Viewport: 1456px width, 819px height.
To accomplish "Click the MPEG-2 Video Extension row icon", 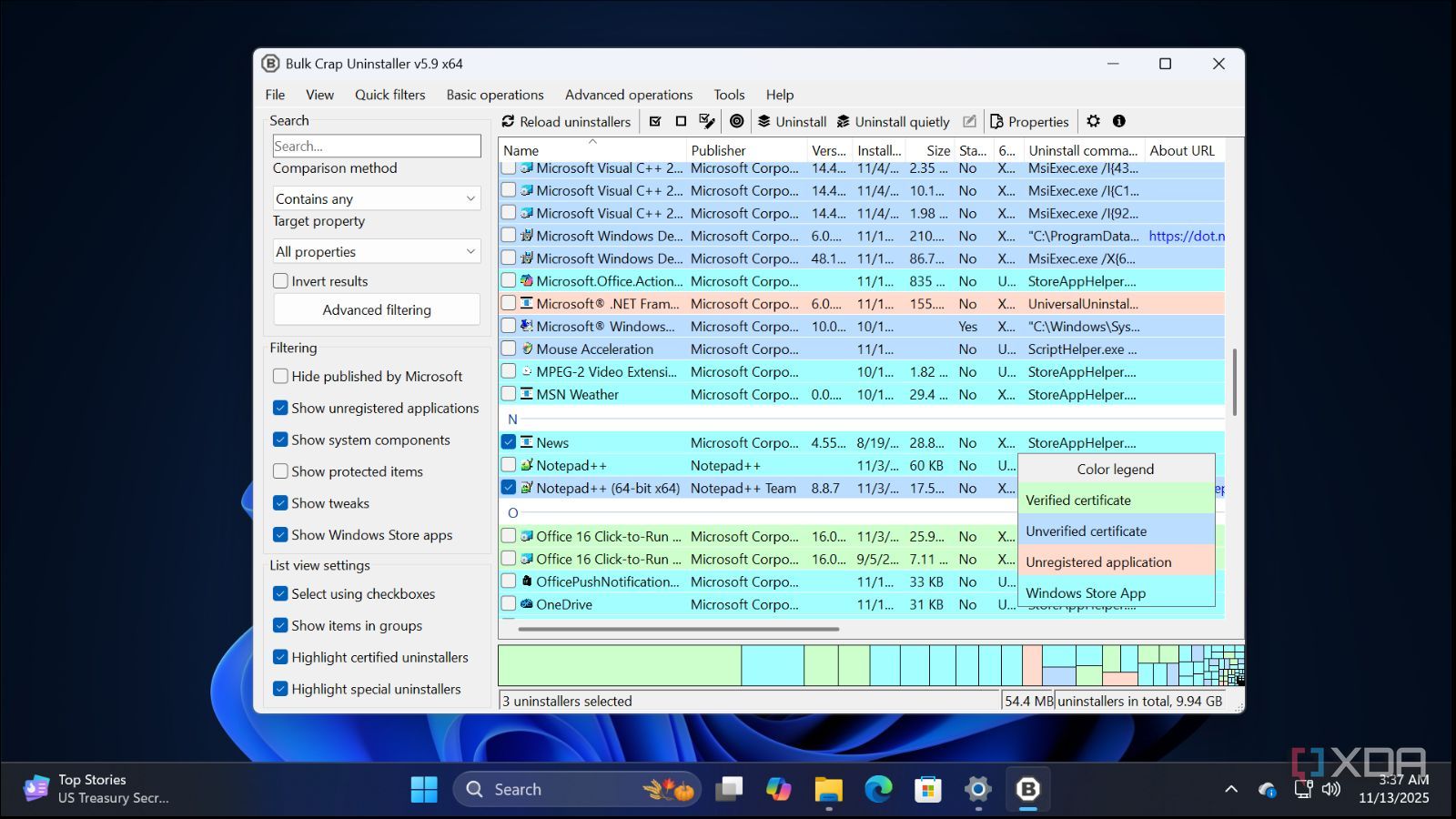I will [526, 371].
